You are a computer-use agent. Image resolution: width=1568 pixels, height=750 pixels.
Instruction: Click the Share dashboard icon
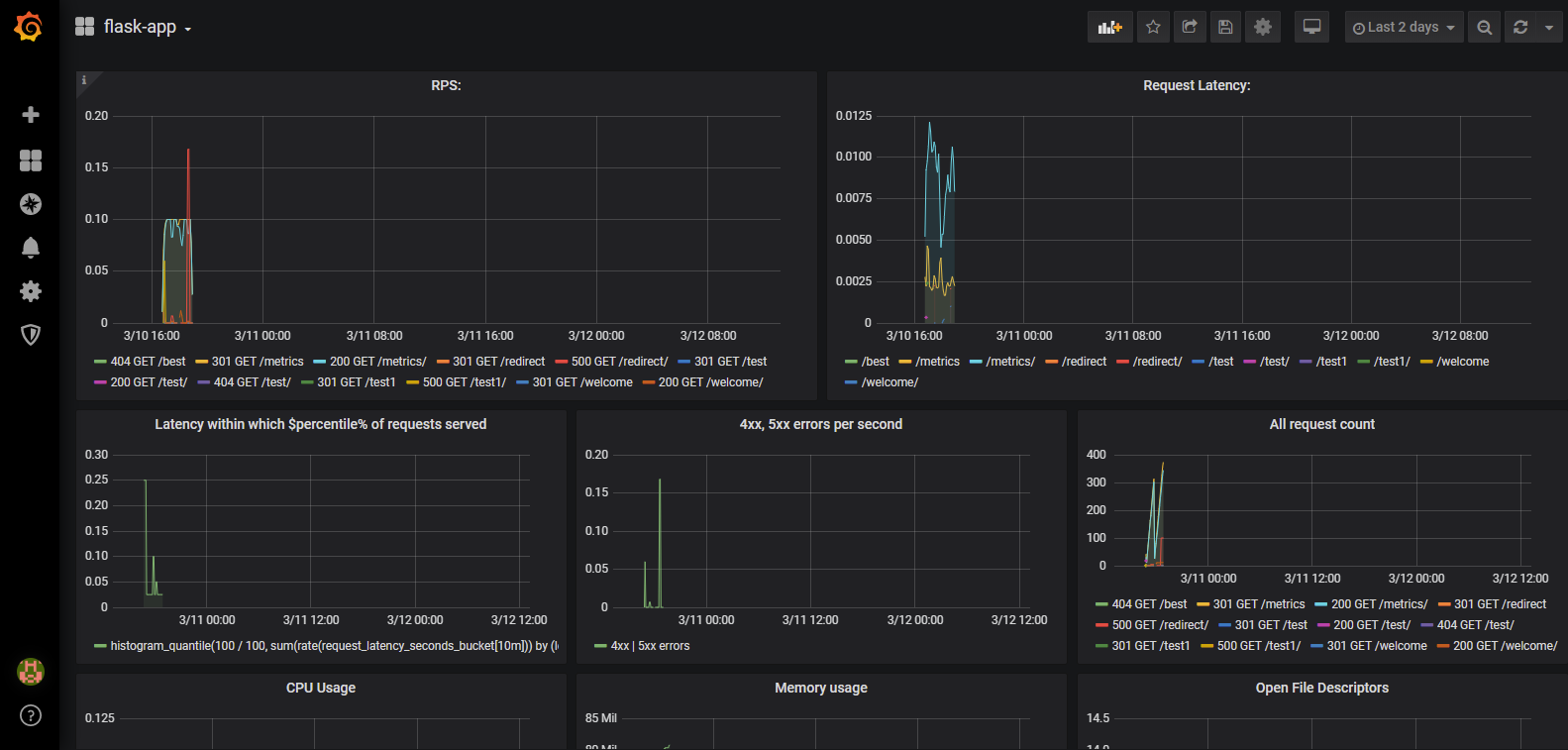pos(1190,27)
